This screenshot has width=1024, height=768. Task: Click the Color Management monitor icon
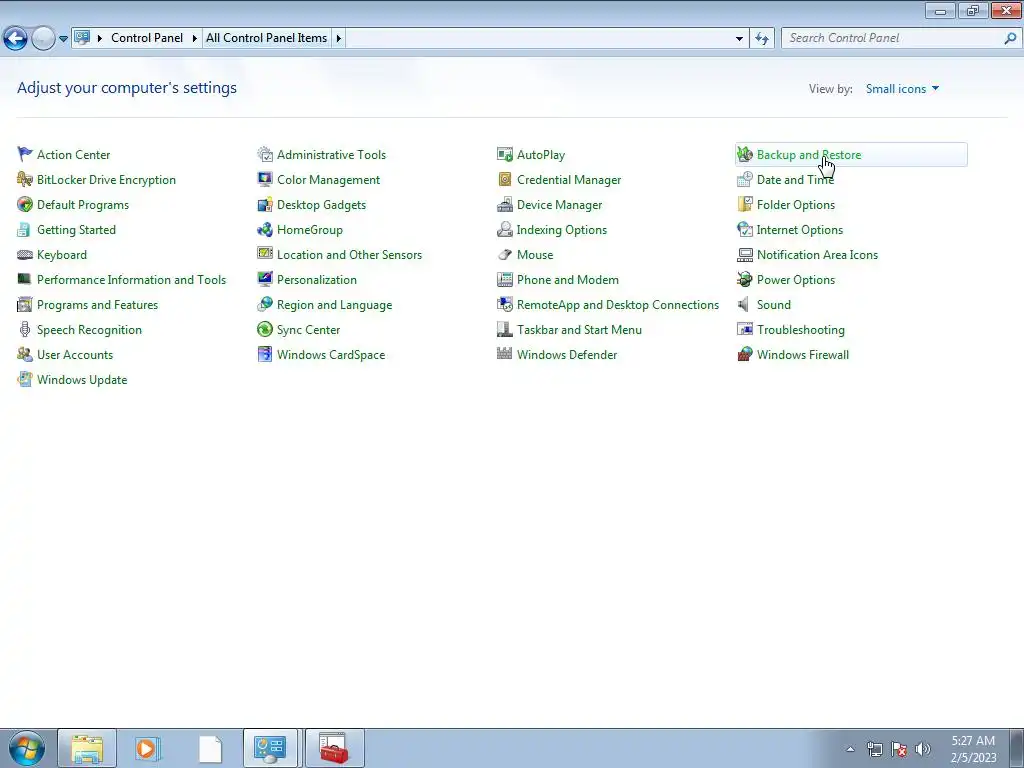[264, 180]
